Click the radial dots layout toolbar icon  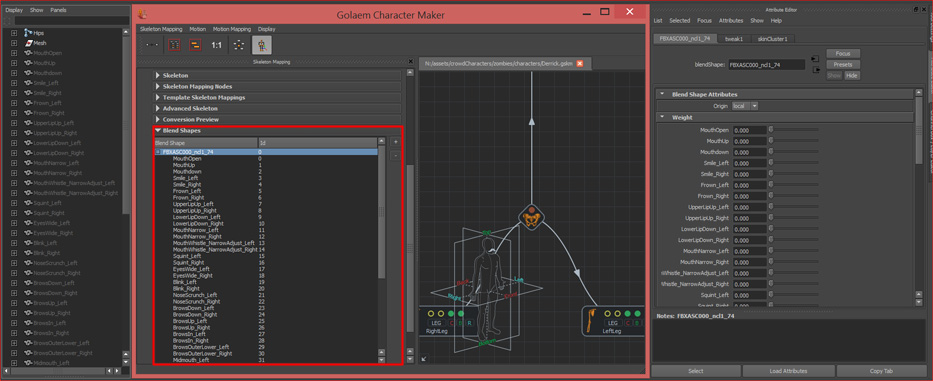238,45
